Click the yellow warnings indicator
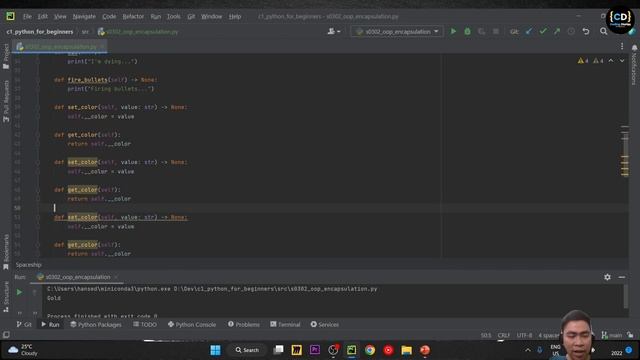The image size is (640, 360). 583,61
